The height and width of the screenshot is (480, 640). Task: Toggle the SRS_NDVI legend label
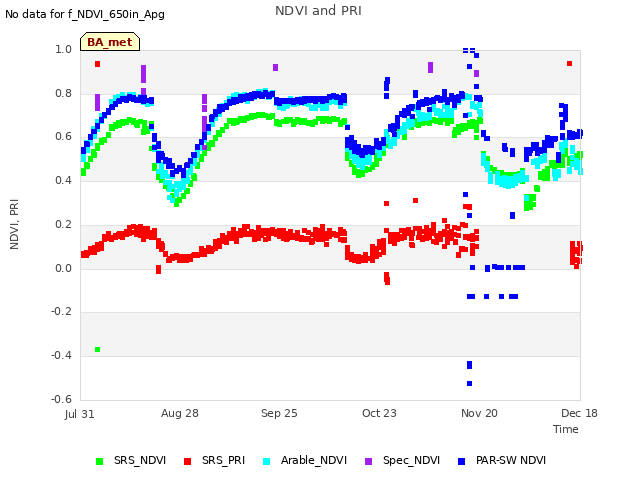tap(140, 460)
